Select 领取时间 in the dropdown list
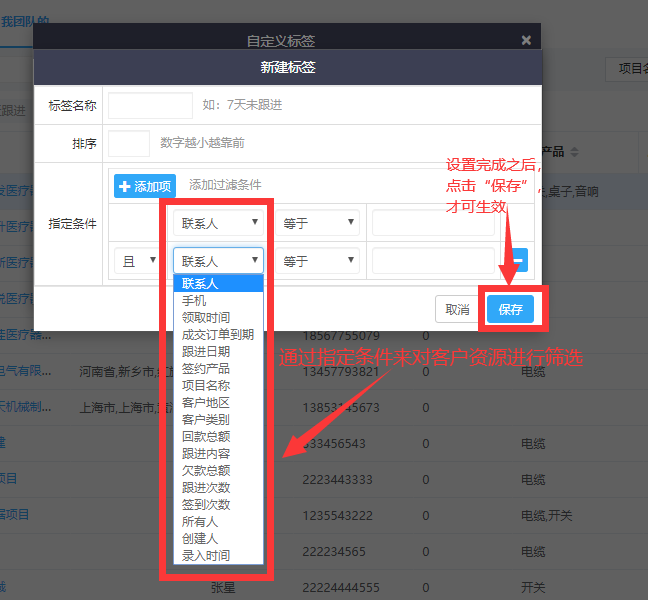The width and height of the screenshot is (648, 600). [x=218, y=317]
